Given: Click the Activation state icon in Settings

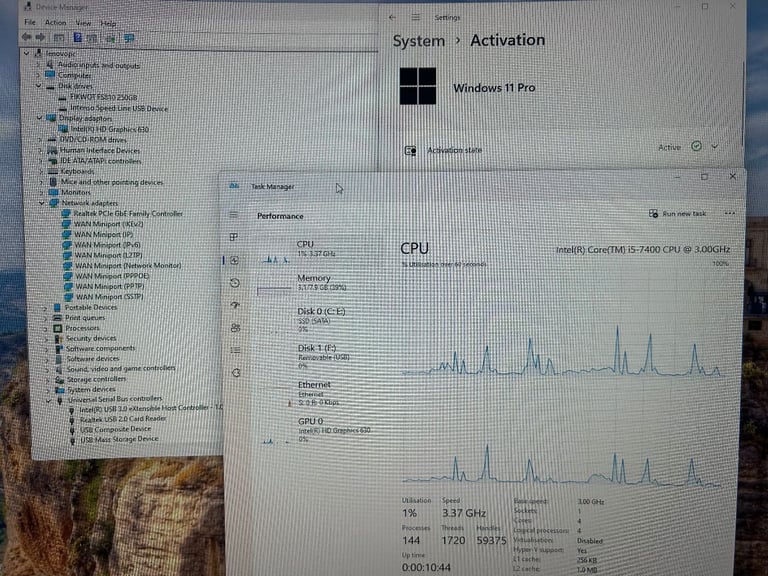Looking at the screenshot, I should (410, 150).
